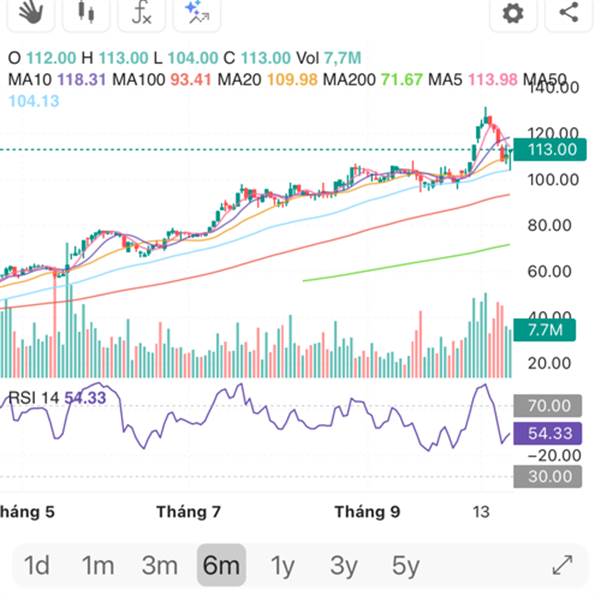Open the candlestick chart type picker

[86, 12]
